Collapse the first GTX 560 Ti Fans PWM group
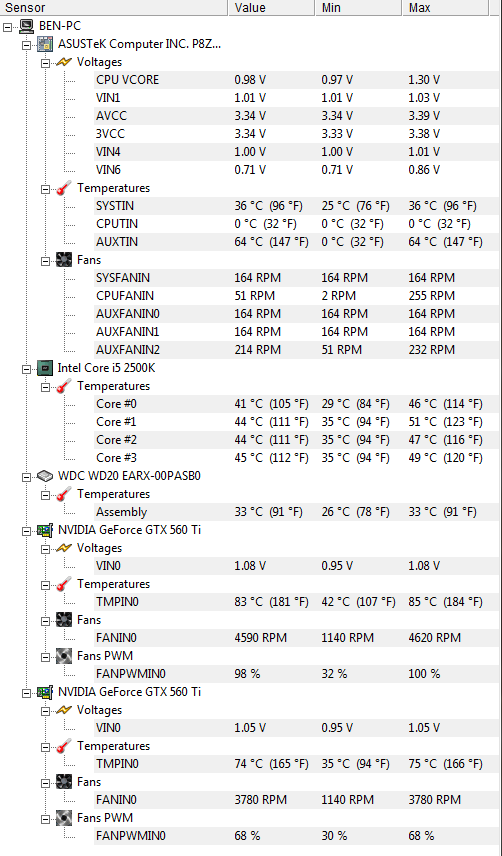The image size is (502, 856). [x=45, y=656]
